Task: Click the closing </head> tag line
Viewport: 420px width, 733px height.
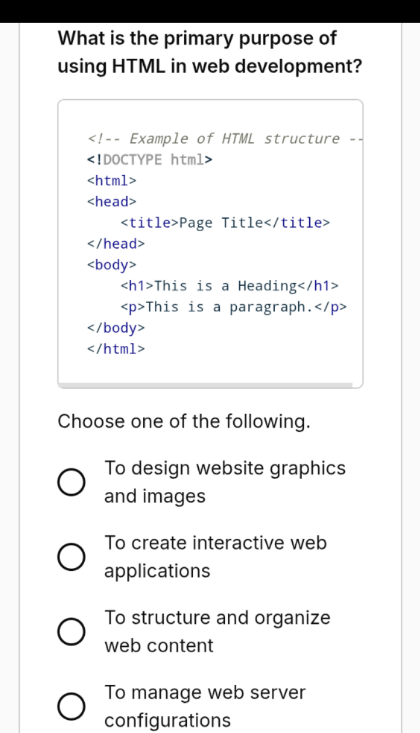Action: tap(116, 244)
